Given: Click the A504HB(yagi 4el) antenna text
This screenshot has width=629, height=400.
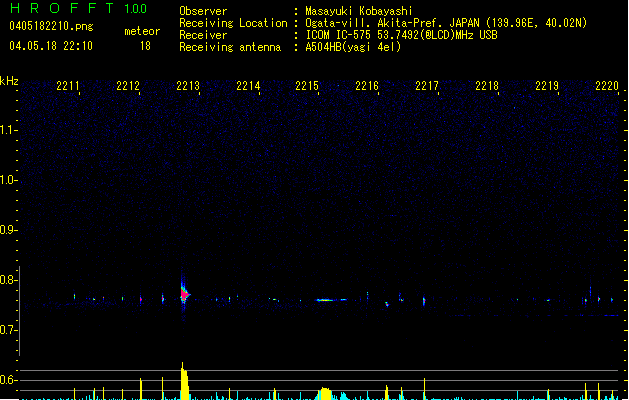Looking at the screenshot, I should pyautogui.click(x=353, y=47).
